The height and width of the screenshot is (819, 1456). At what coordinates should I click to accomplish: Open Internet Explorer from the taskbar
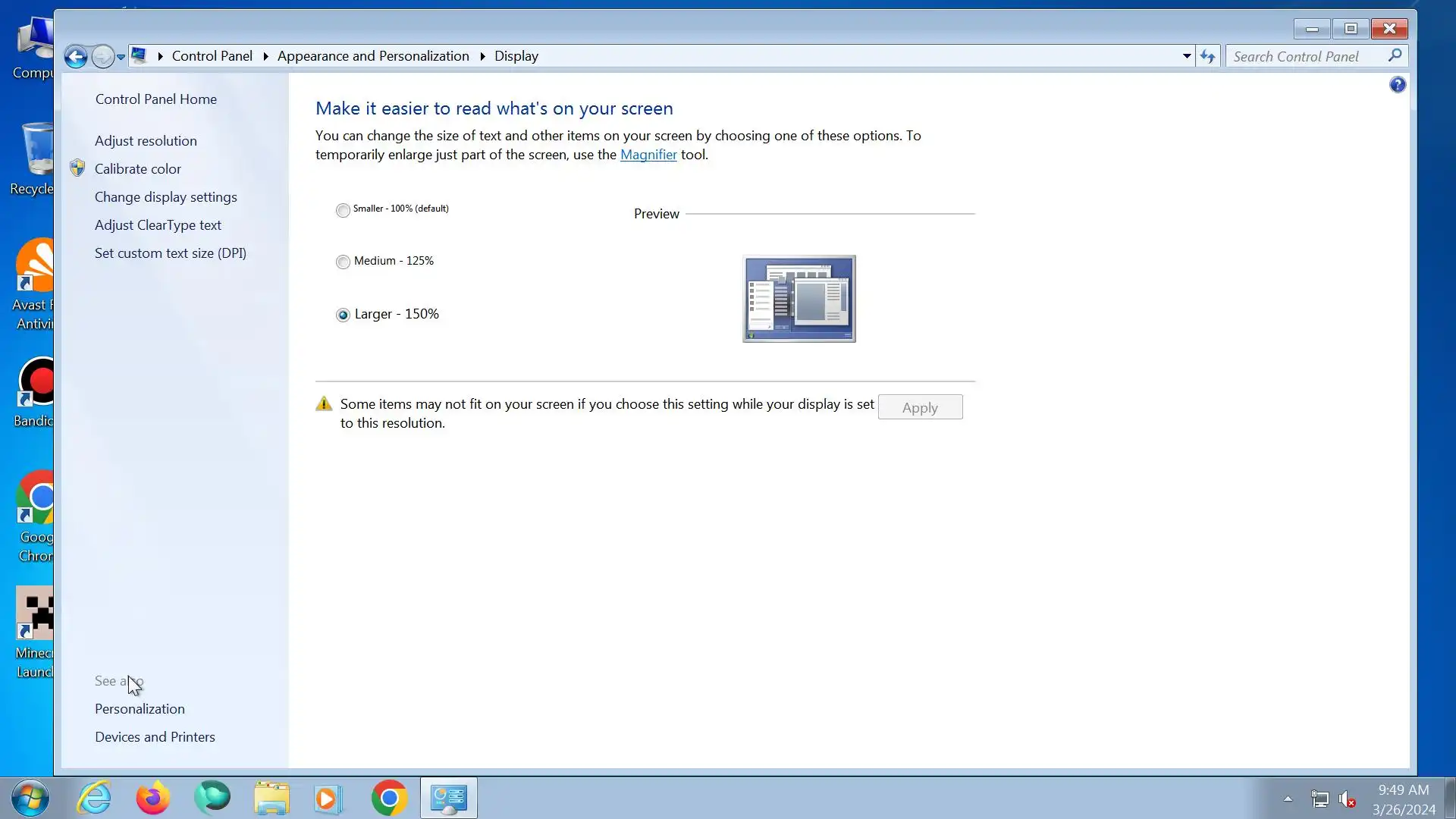click(95, 798)
